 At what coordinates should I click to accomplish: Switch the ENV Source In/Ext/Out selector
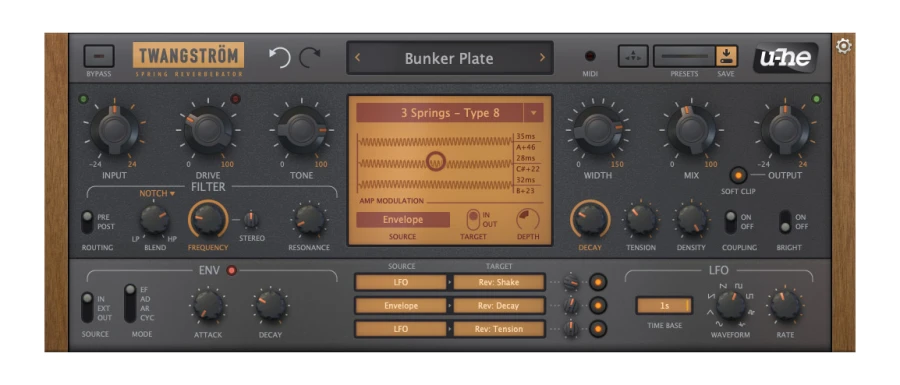87,308
